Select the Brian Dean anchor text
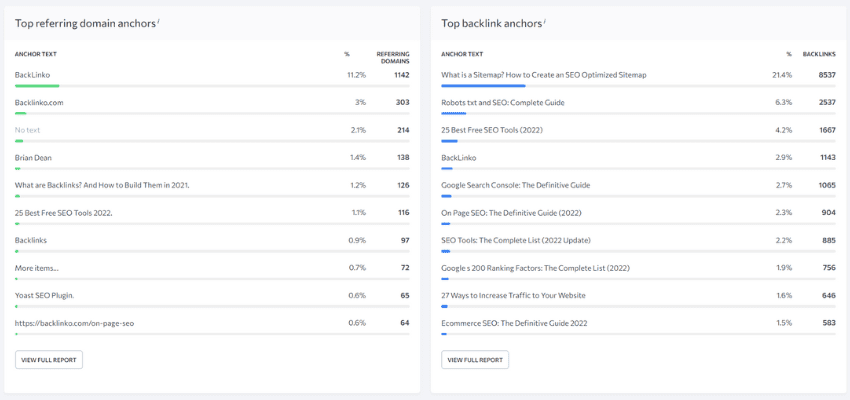850x400 pixels. coord(33,158)
